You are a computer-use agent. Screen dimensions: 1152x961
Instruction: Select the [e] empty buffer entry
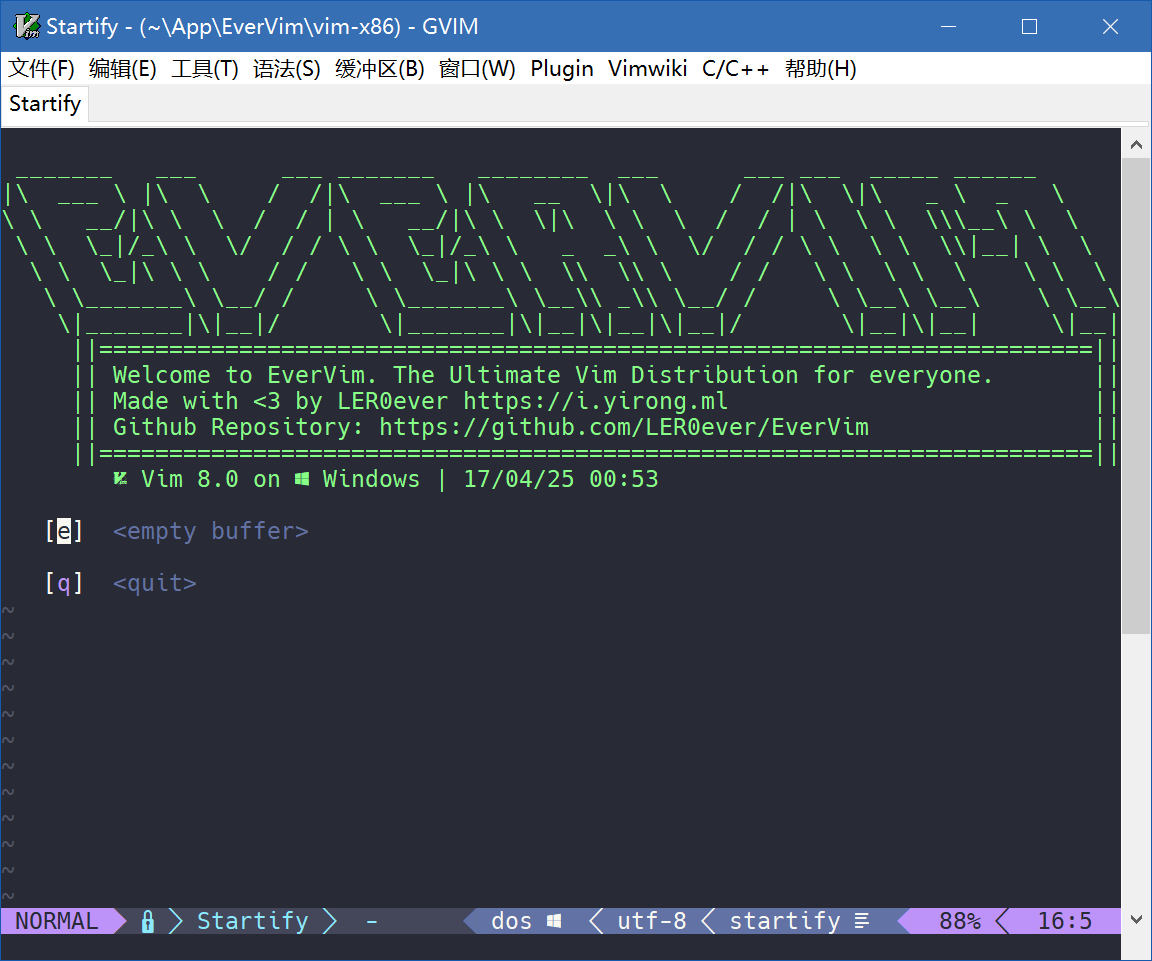[x=177, y=530]
